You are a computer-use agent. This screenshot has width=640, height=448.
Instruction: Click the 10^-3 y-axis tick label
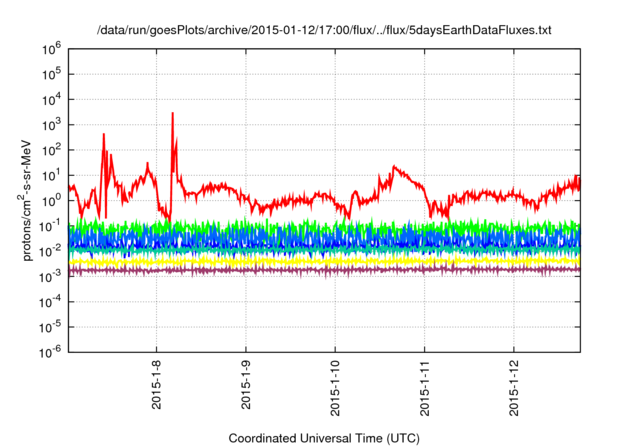pyautogui.click(x=50, y=277)
